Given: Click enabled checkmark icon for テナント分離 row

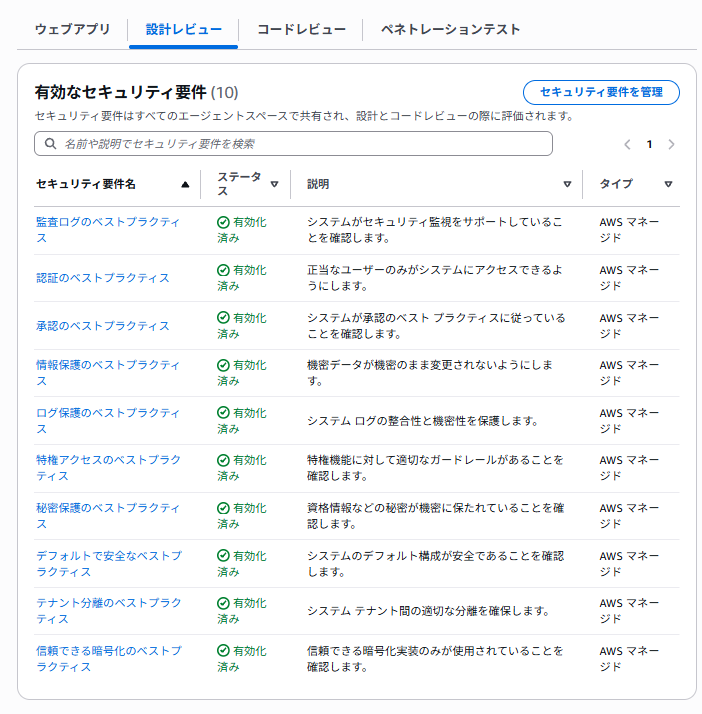Looking at the screenshot, I should 223,604.
